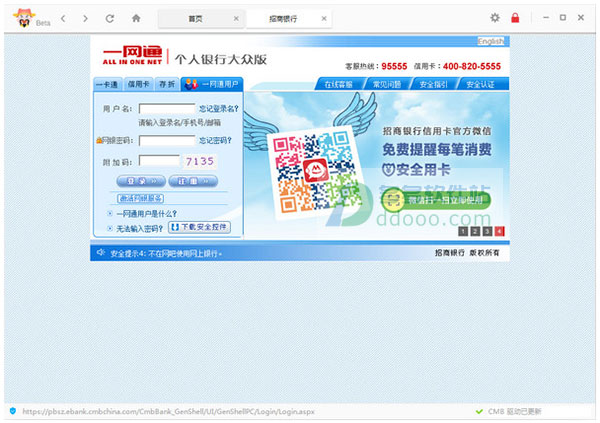
Task: Close the 招商银行 tab
Action: pos(324,18)
